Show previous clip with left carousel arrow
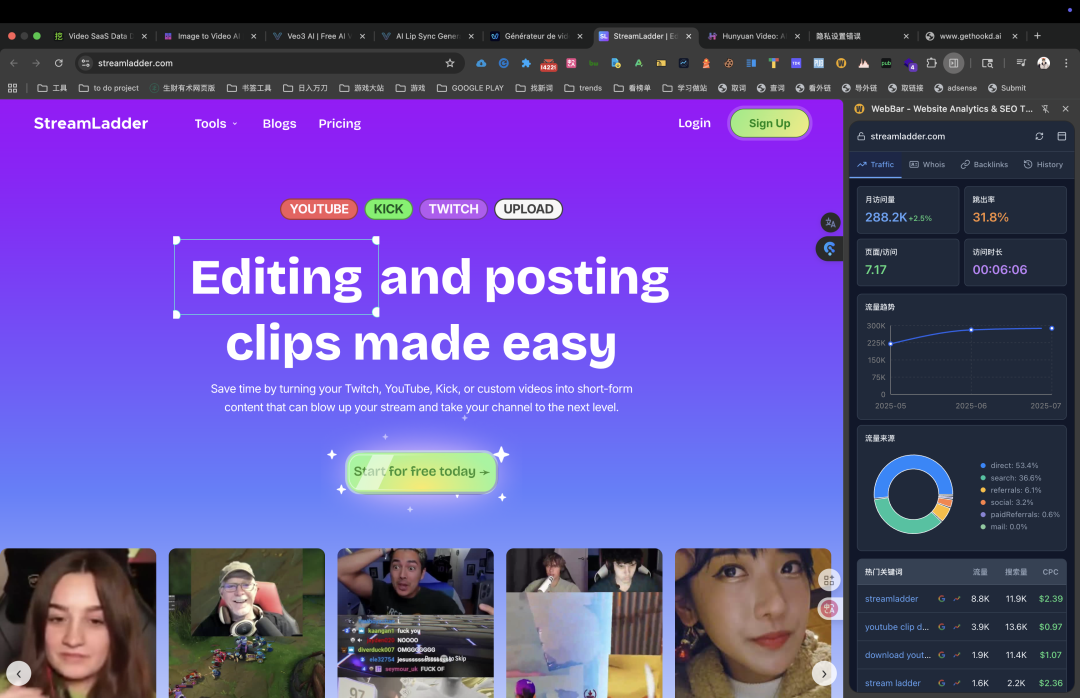Screen dimensions: 1080x698 tap(19, 673)
